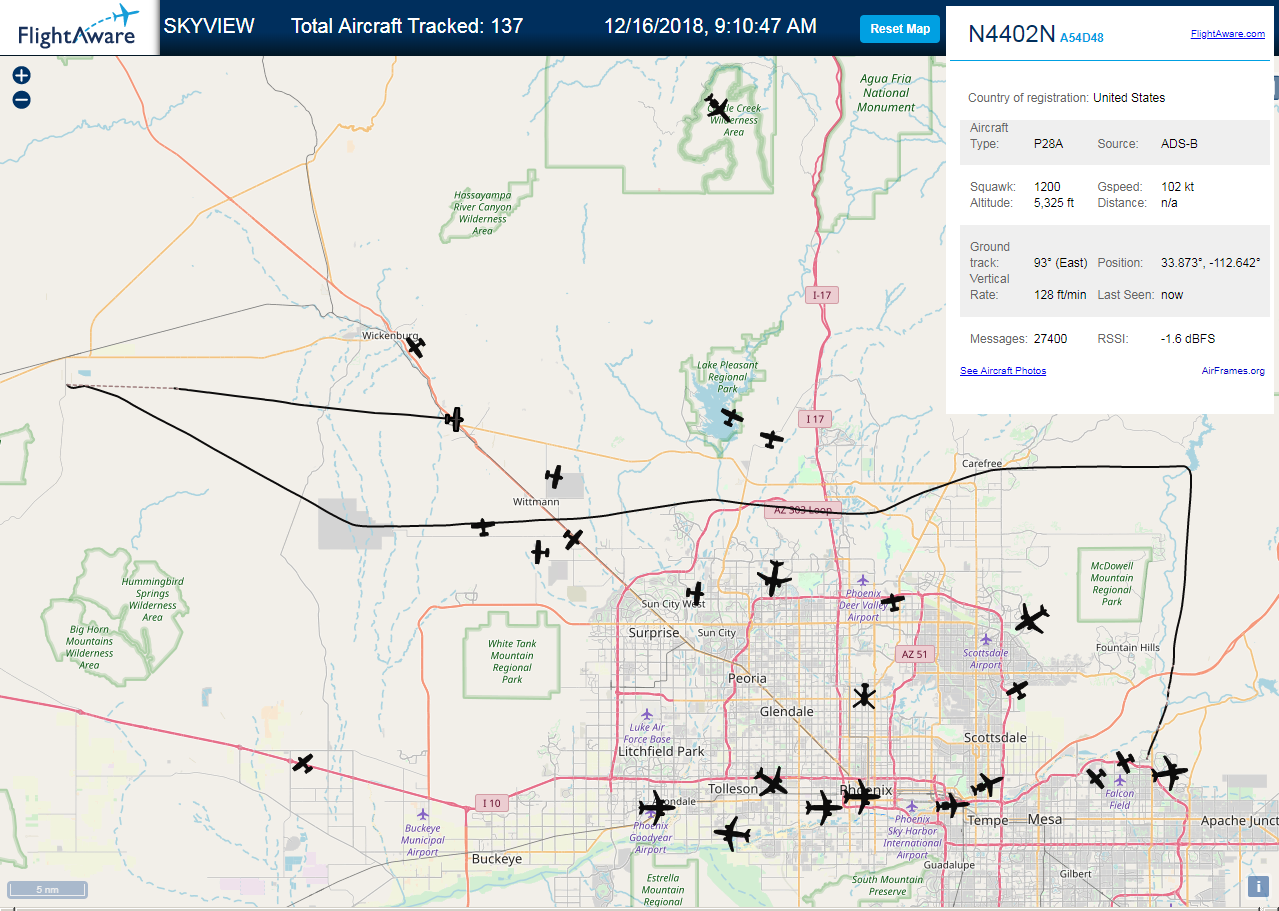Click the Total Aircraft Tracked: 137 text
Image resolution: width=1279 pixels, height=911 pixels.
(x=407, y=26)
